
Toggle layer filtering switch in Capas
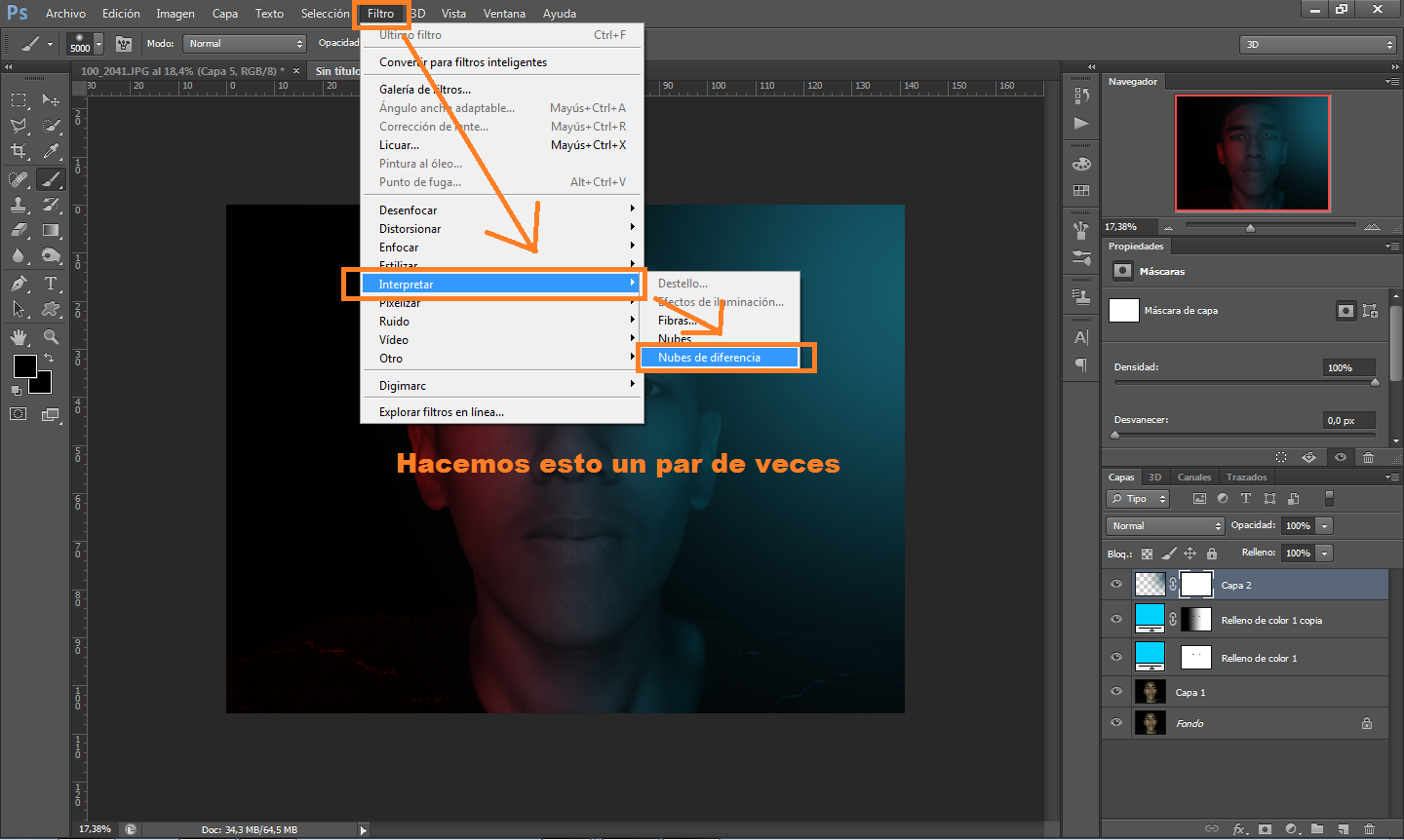1329,498
